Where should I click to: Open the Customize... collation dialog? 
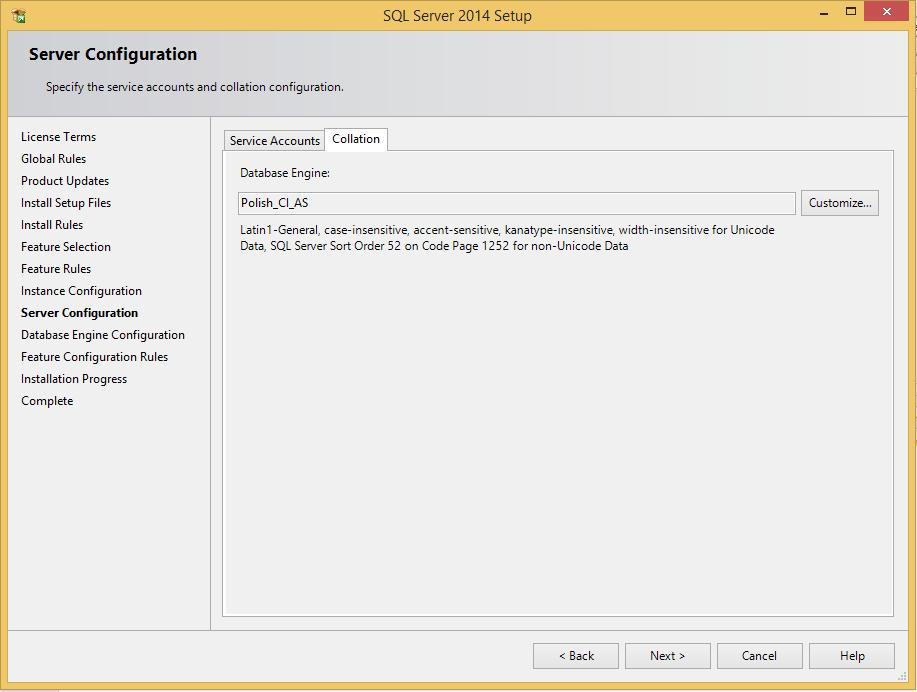tap(840, 203)
